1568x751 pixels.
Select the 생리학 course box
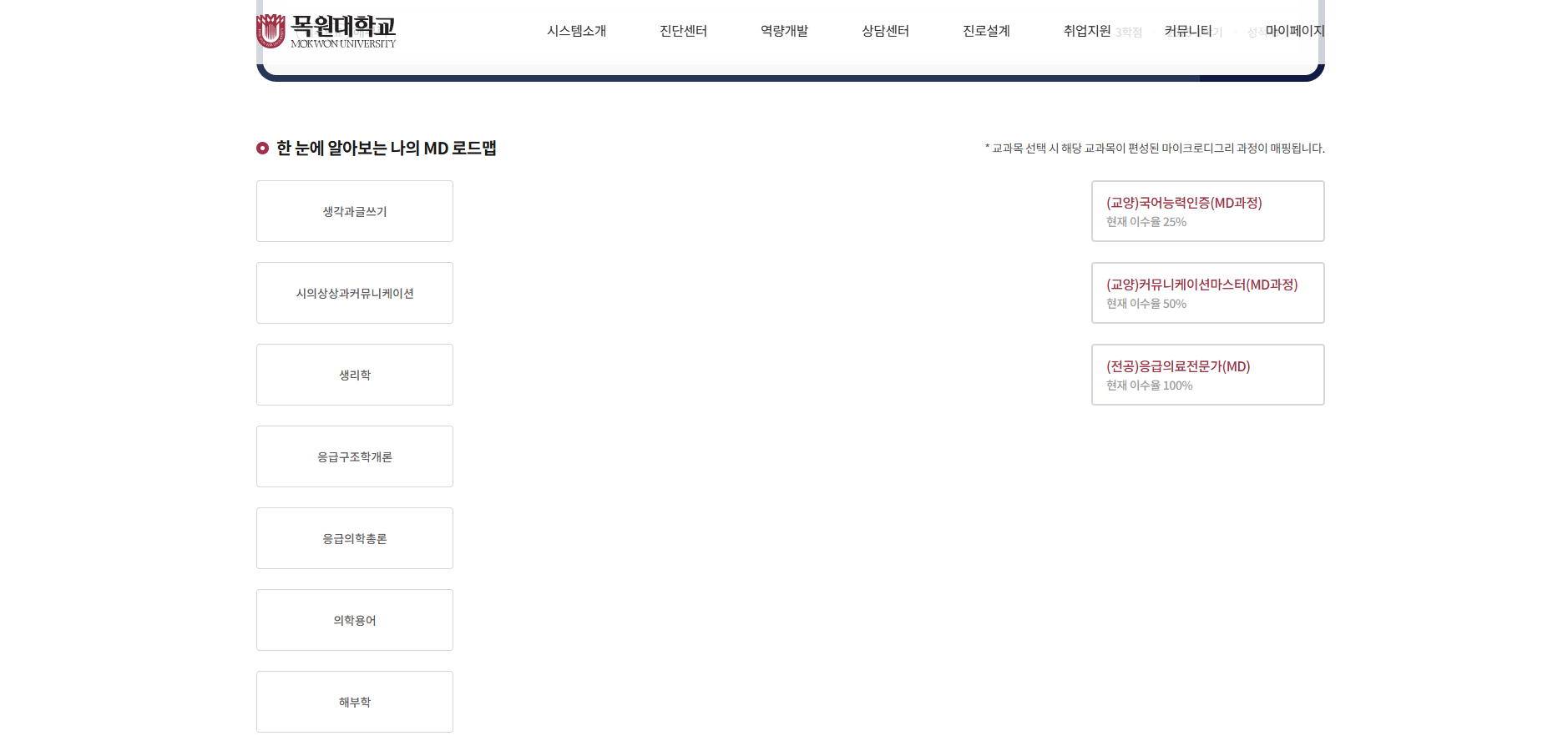[x=354, y=375]
